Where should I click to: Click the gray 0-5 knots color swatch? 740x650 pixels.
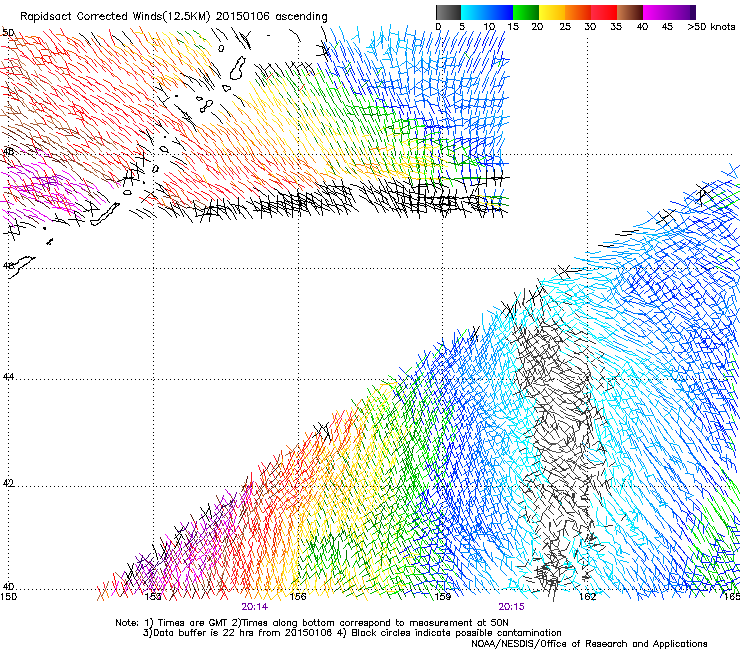click(448, 12)
